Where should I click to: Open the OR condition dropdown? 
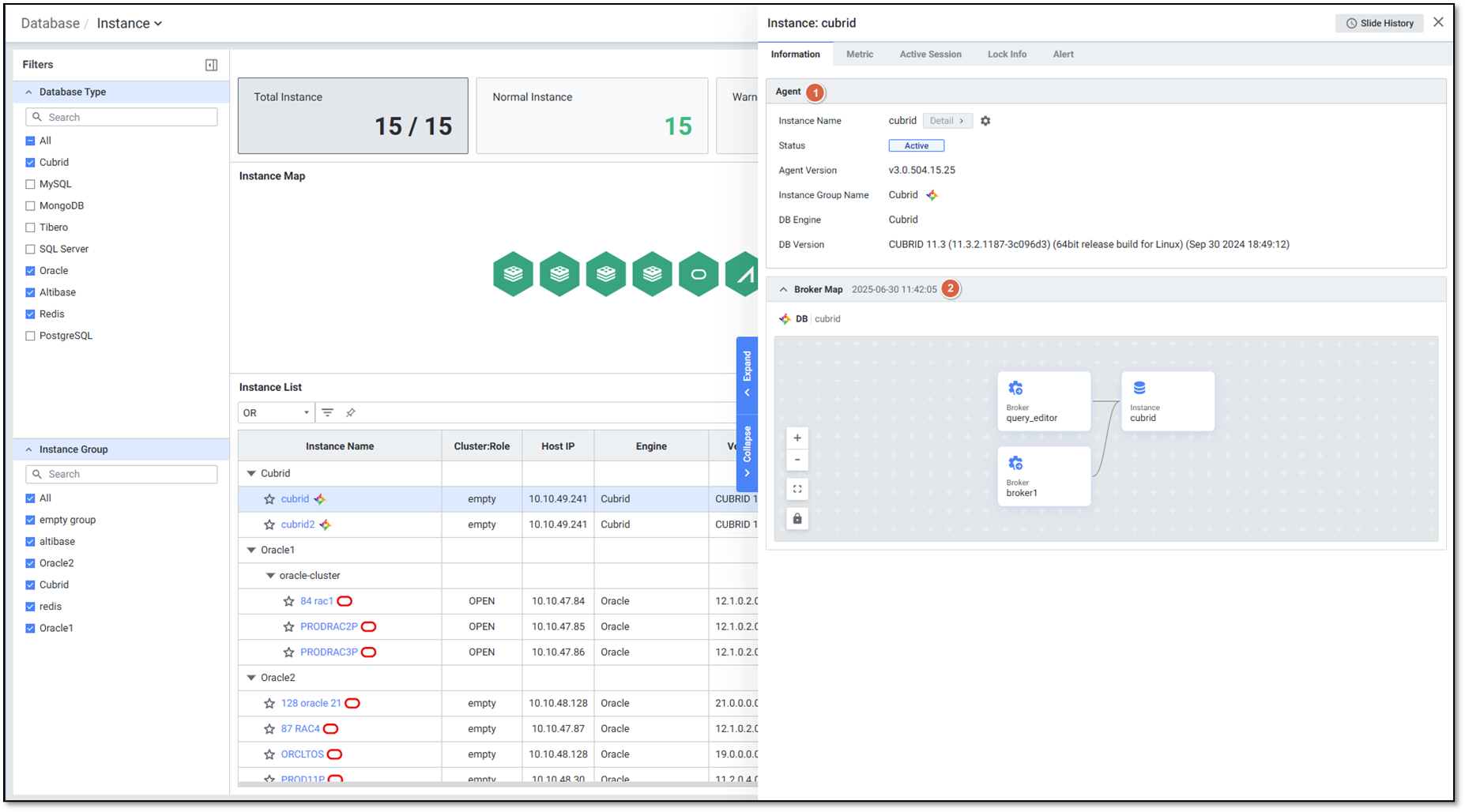point(276,412)
